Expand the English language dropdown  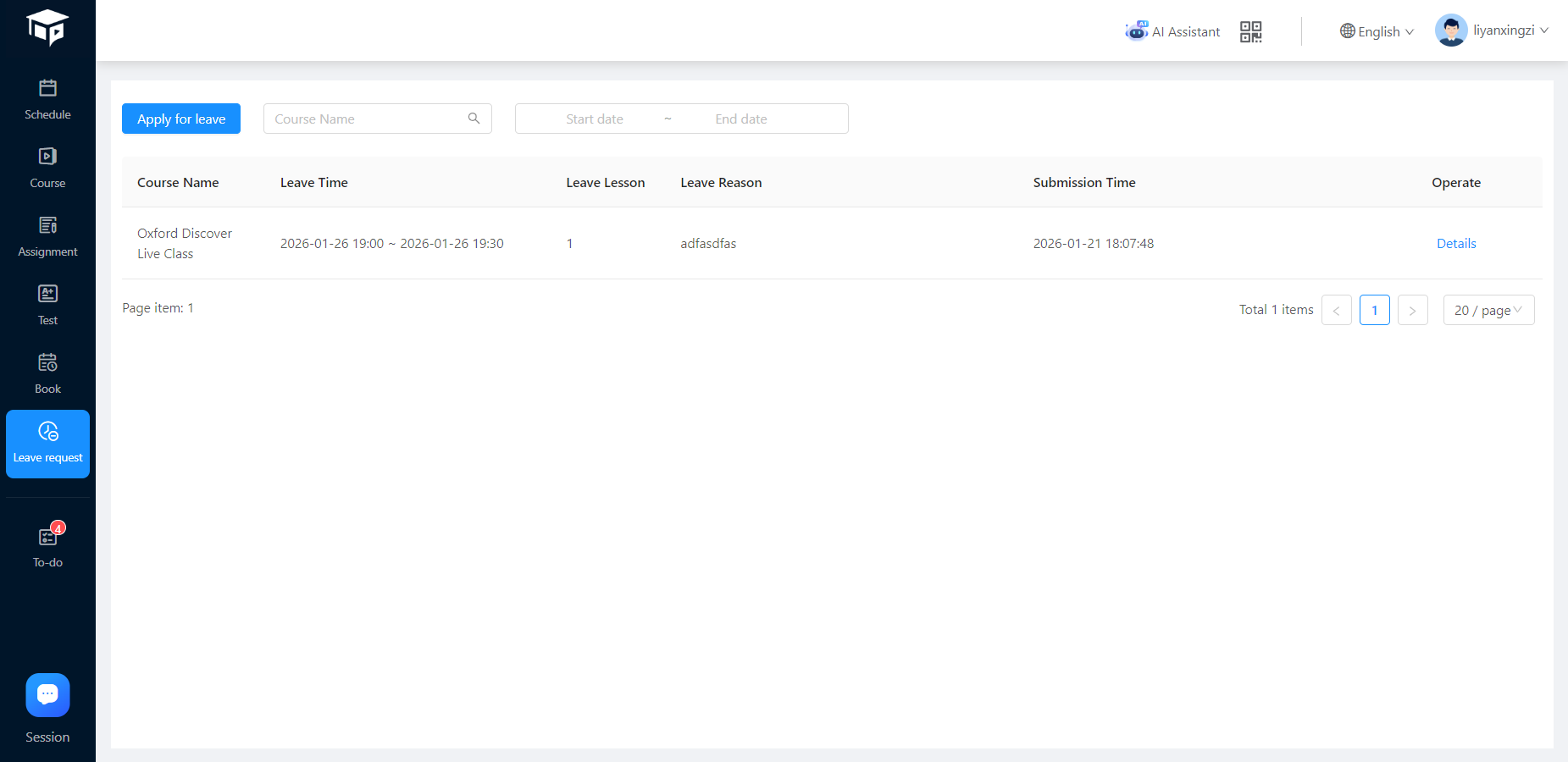click(x=1377, y=31)
